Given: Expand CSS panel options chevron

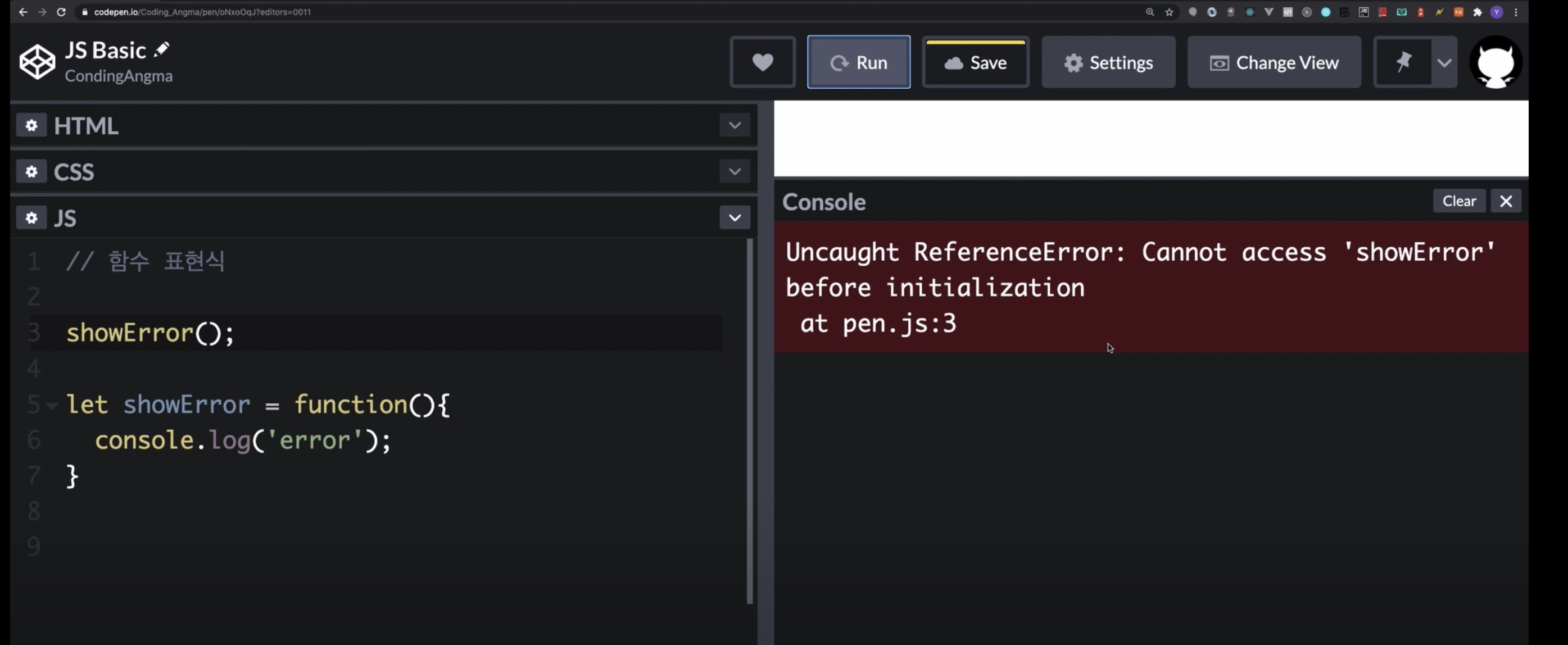Looking at the screenshot, I should point(734,171).
